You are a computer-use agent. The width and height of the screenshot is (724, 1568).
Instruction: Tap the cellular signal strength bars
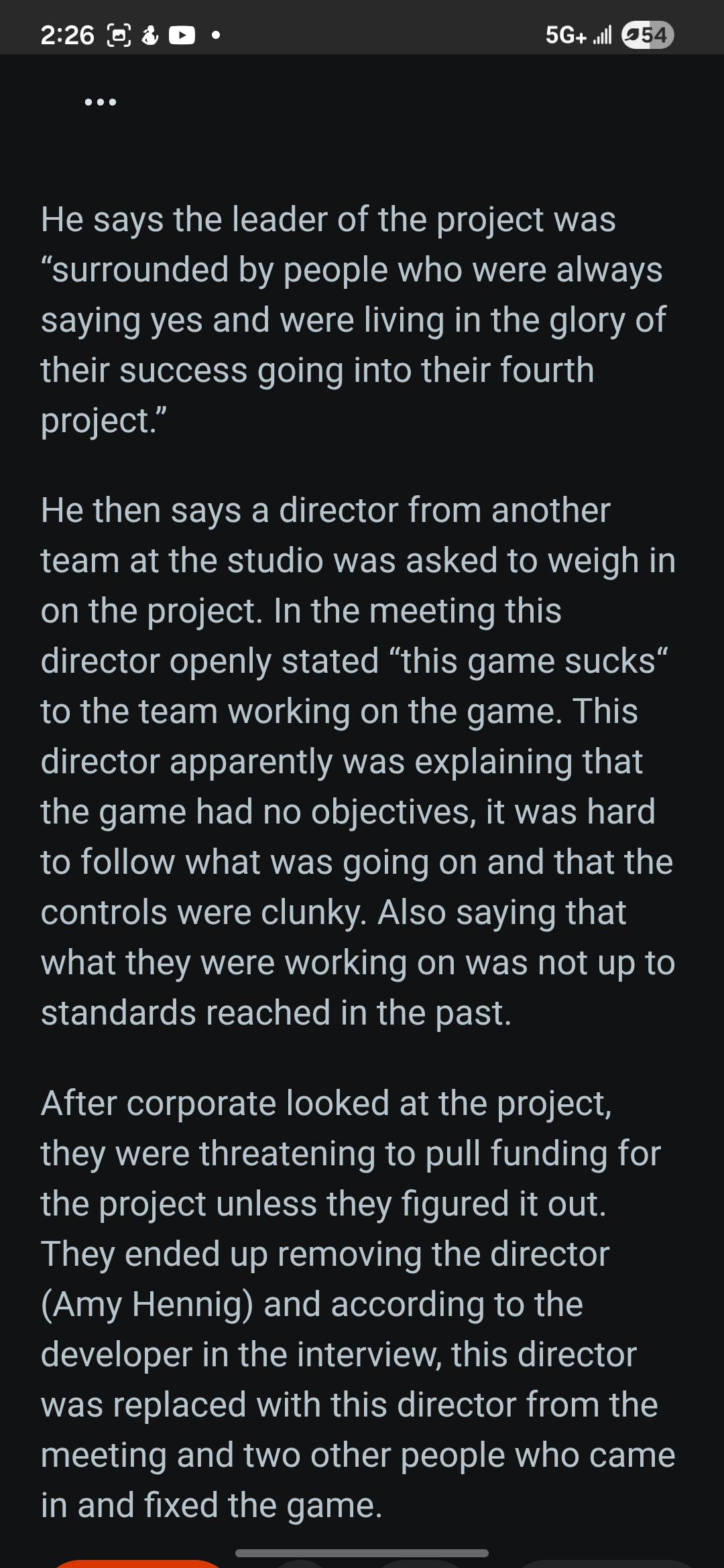pos(603,35)
